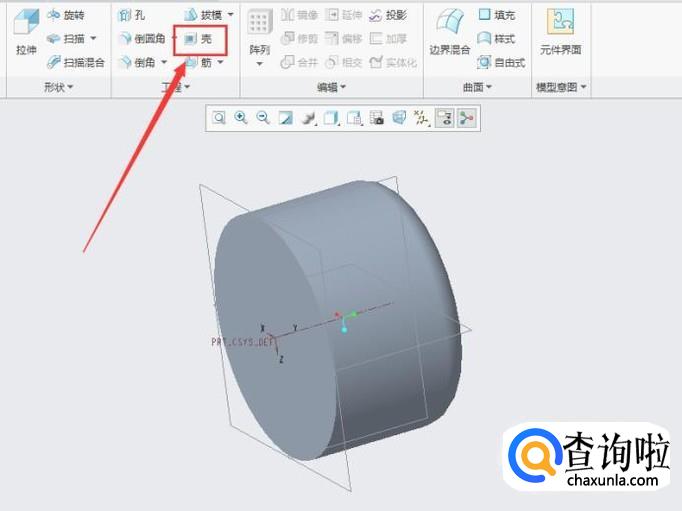The height and width of the screenshot is (511, 682).
Task: Expand the Draft (拔模) dropdown arrow
Action: pos(231,15)
